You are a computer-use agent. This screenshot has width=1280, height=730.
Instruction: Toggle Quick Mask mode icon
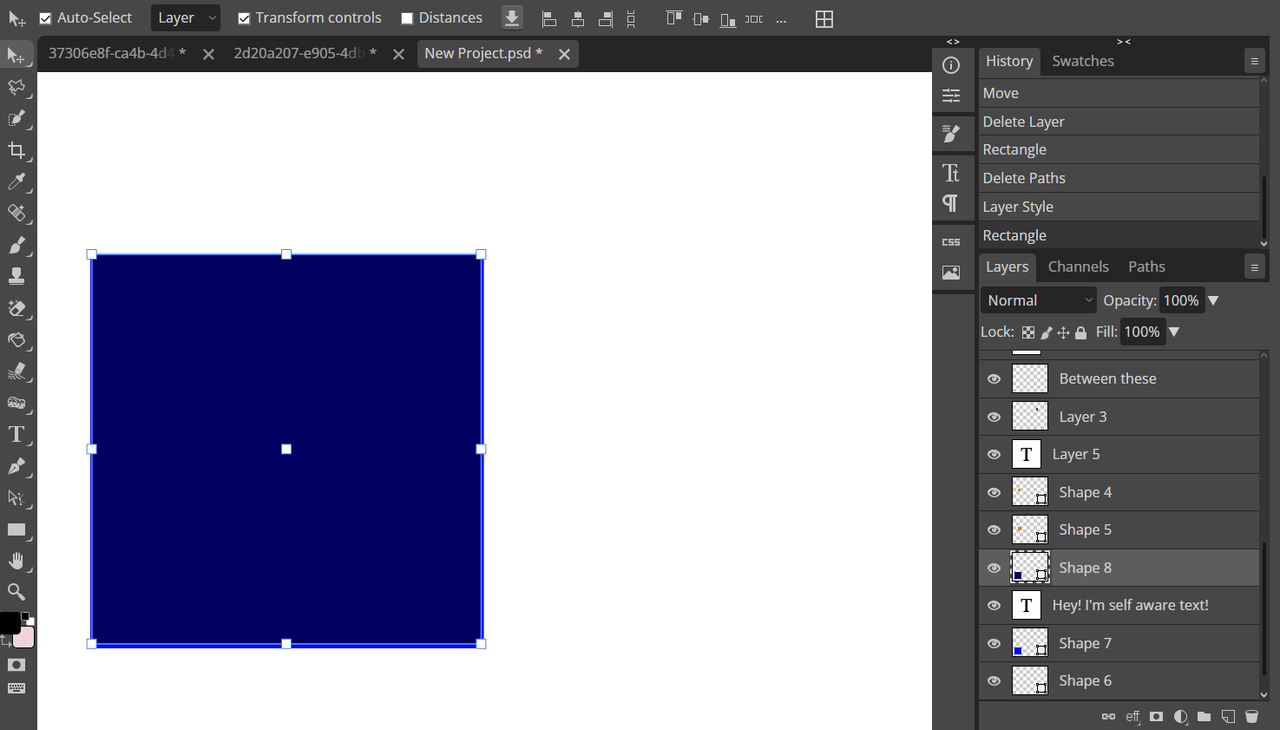16,664
